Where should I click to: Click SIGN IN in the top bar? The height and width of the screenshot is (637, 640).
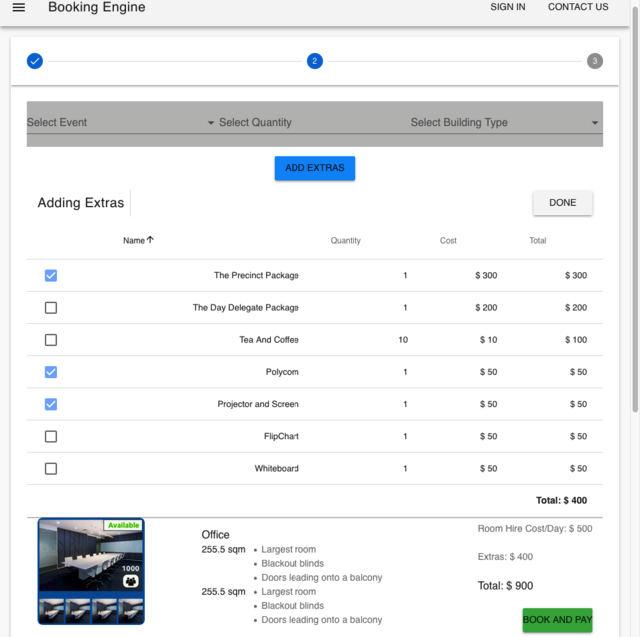pyautogui.click(x=507, y=7)
